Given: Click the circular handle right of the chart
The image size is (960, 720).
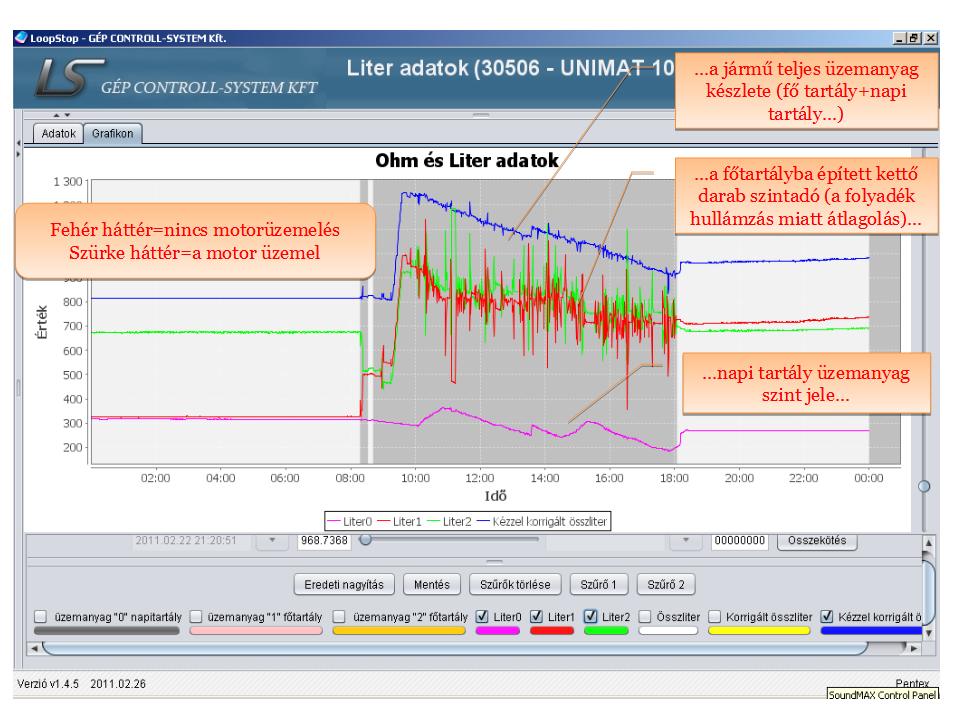Looking at the screenshot, I should pyautogui.click(x=924, y=485).
